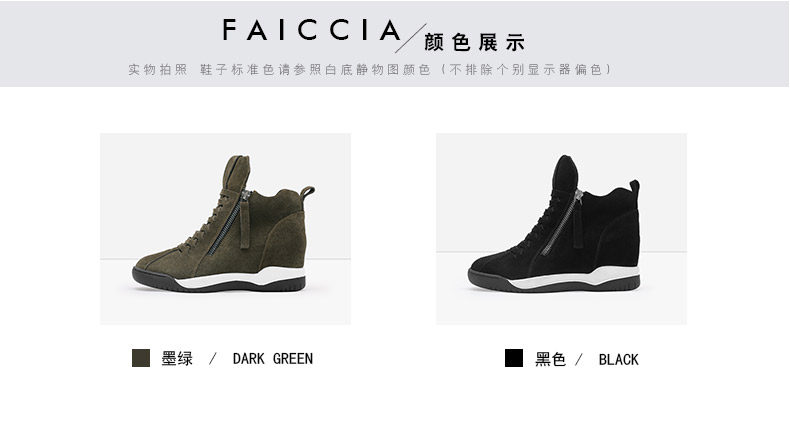Click the heel pull tab on green shoe
790x425 pixels.
tap(307, 193)
